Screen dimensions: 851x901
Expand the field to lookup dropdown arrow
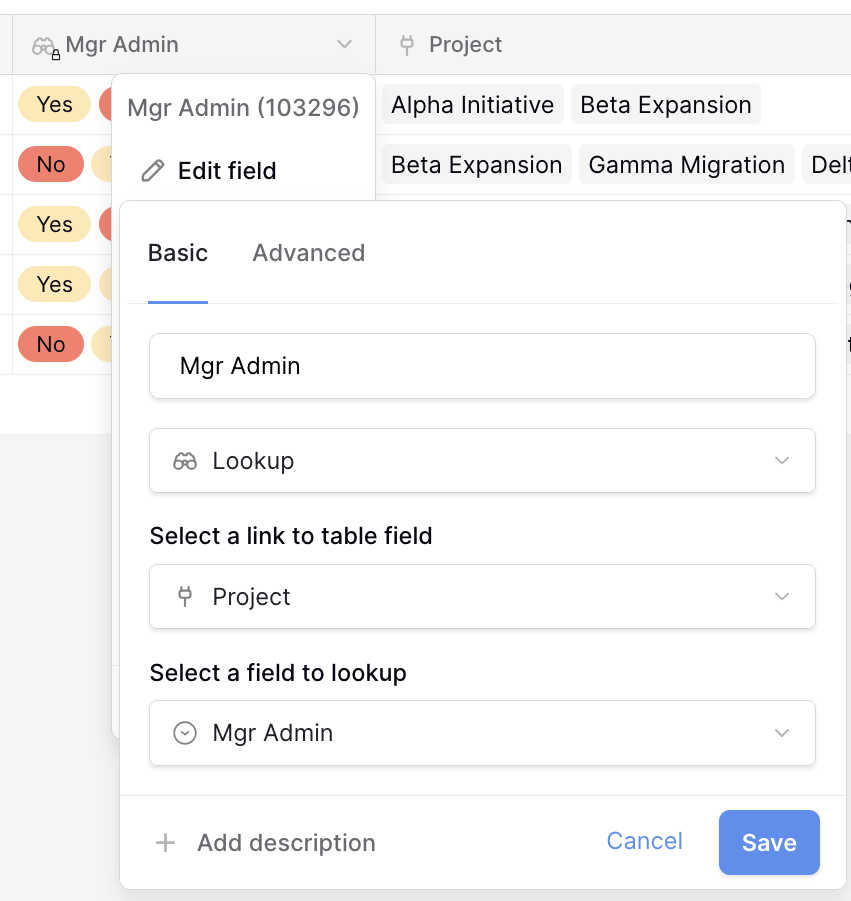click(x=781, y=733)
